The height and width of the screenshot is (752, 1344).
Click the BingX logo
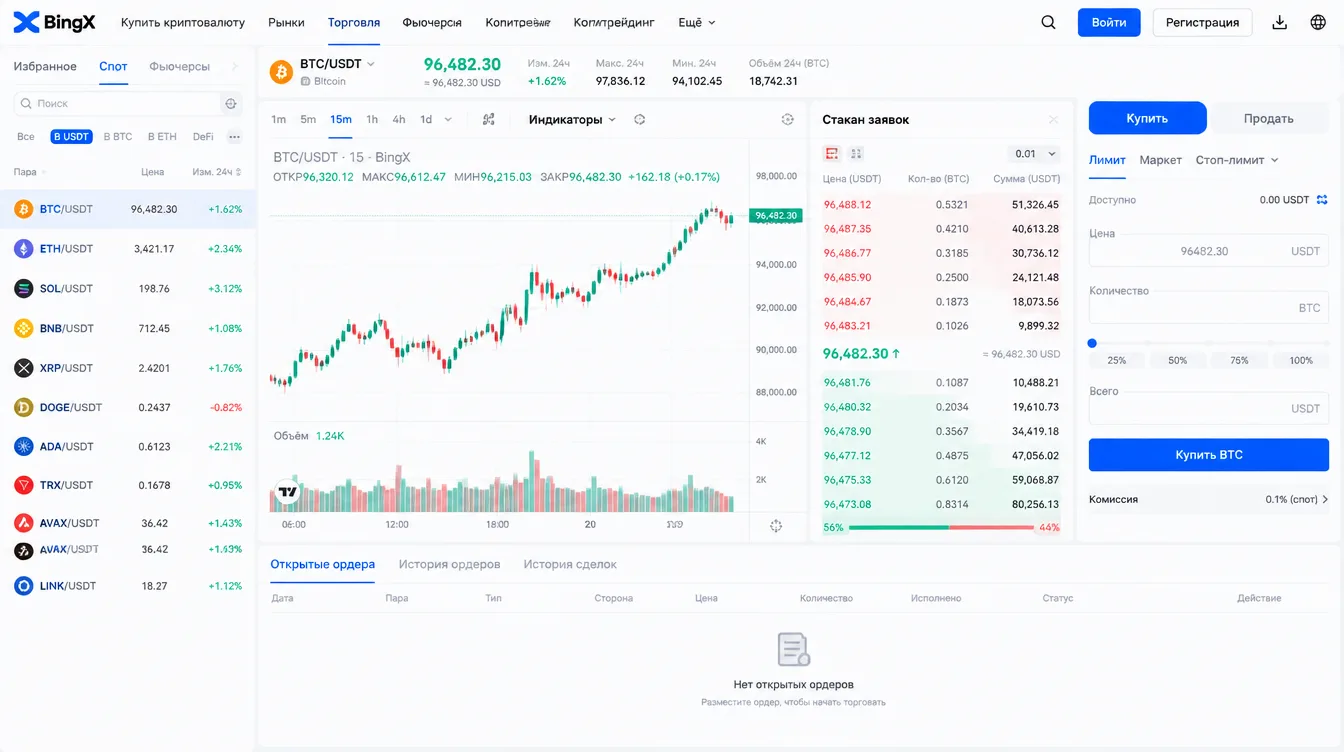(55, 22)
